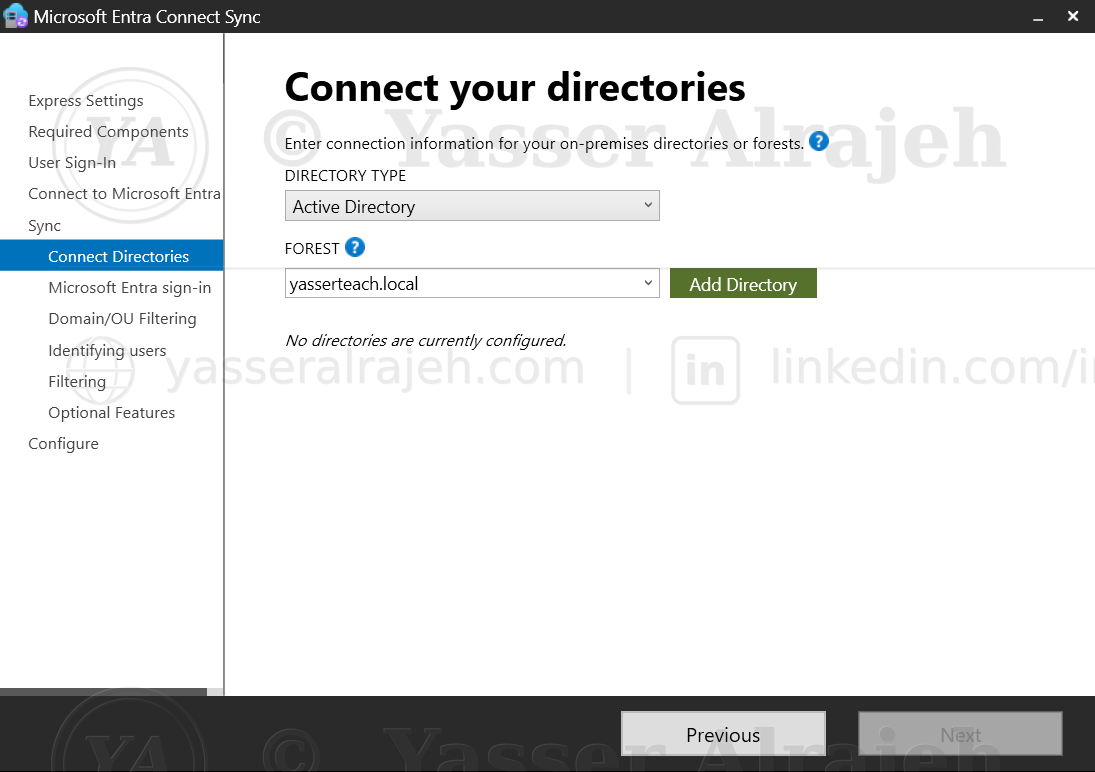Click the Sync section in sidebar
This screenshot has width=1095, height=772.
coord(45,226)
